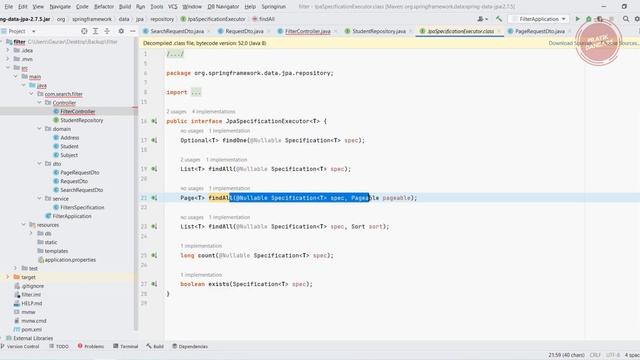This screenshot has width=640, height=360.
Task: Click the UTF-8 encoding in status bar
Action: coord(613,355)
